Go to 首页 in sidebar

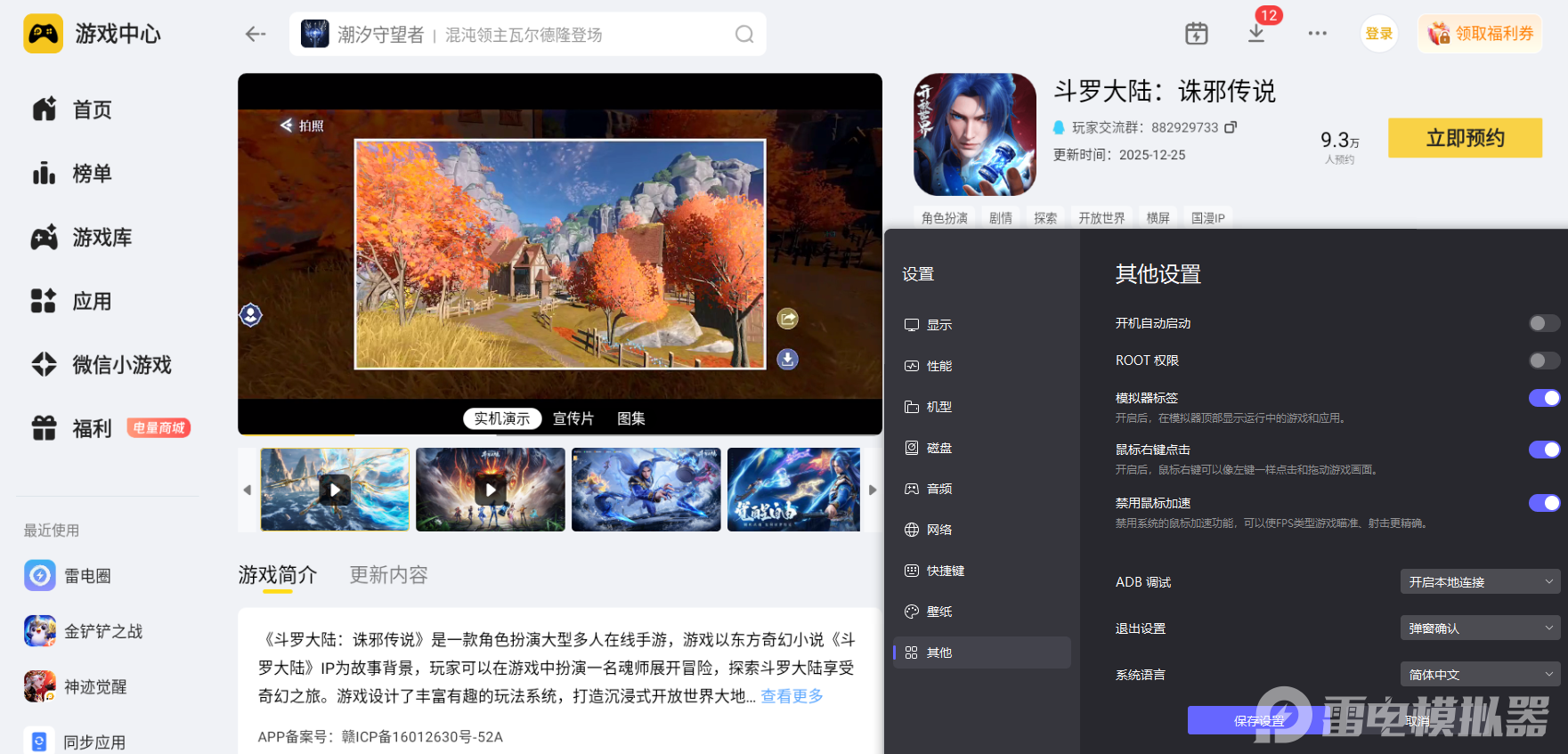tap(72, 109)
